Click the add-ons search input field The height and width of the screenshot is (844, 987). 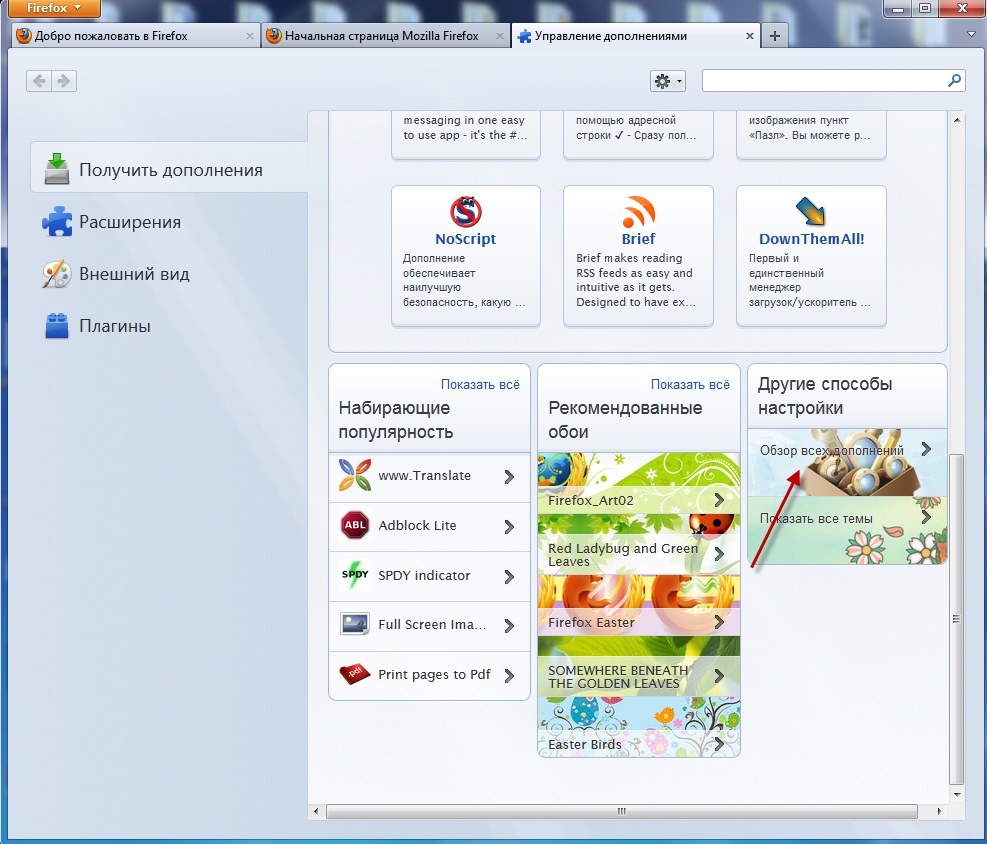tap(825, 81)
